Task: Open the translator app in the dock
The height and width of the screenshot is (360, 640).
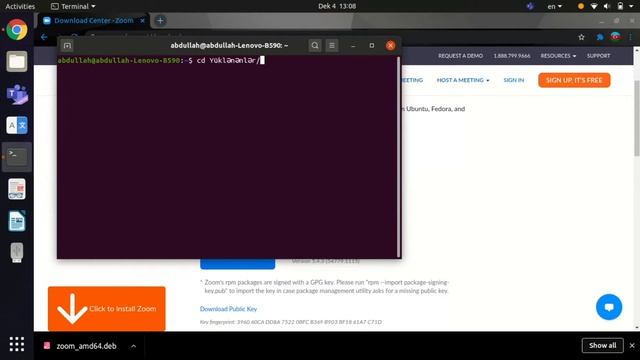Action: tap(17, 125)
